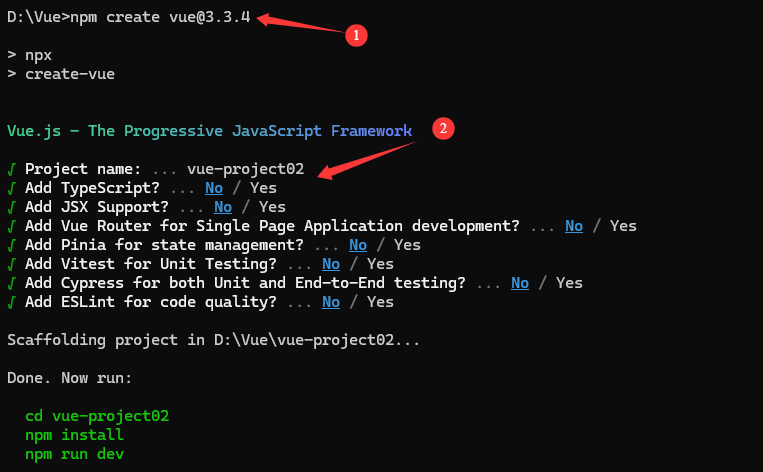Select 'No' for Add ESLint
Viewport: 763px width, 472px height.
(331, 302)
